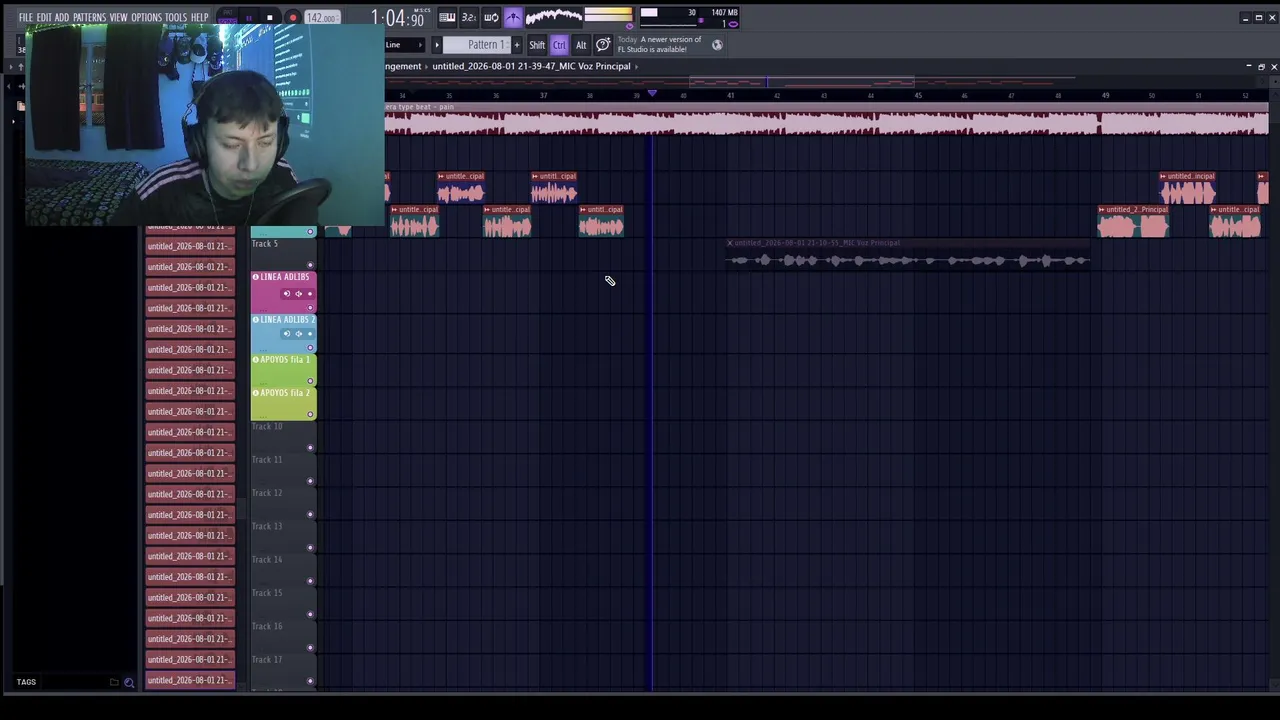Toggle typing keyboard to piano icon
Viewport: 1280px width, 720px height.
click(447, 18)
